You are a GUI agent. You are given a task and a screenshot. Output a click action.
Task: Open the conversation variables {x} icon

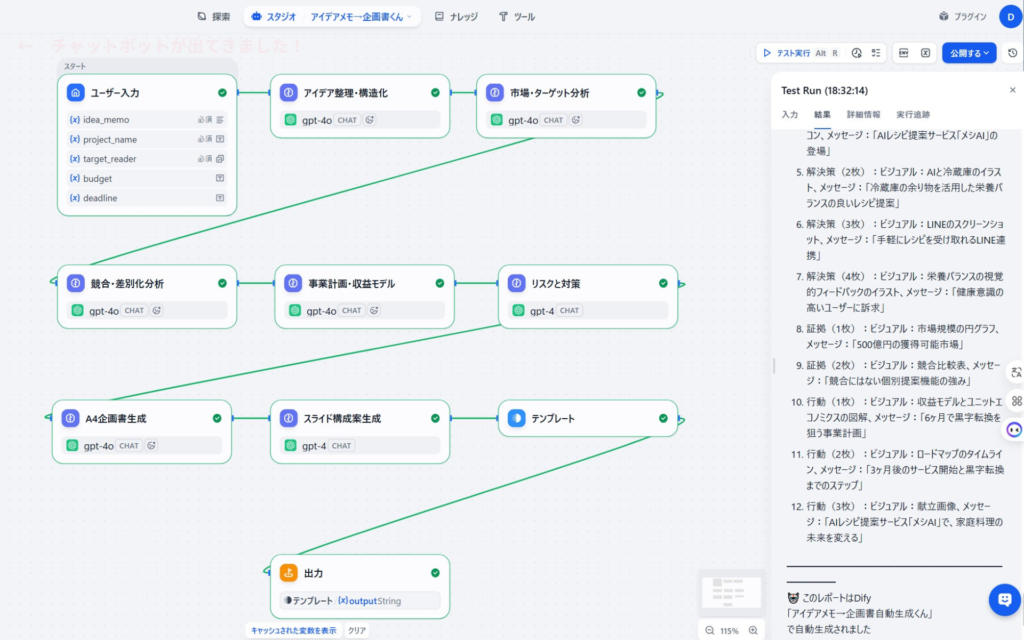[x=925, y=53]
